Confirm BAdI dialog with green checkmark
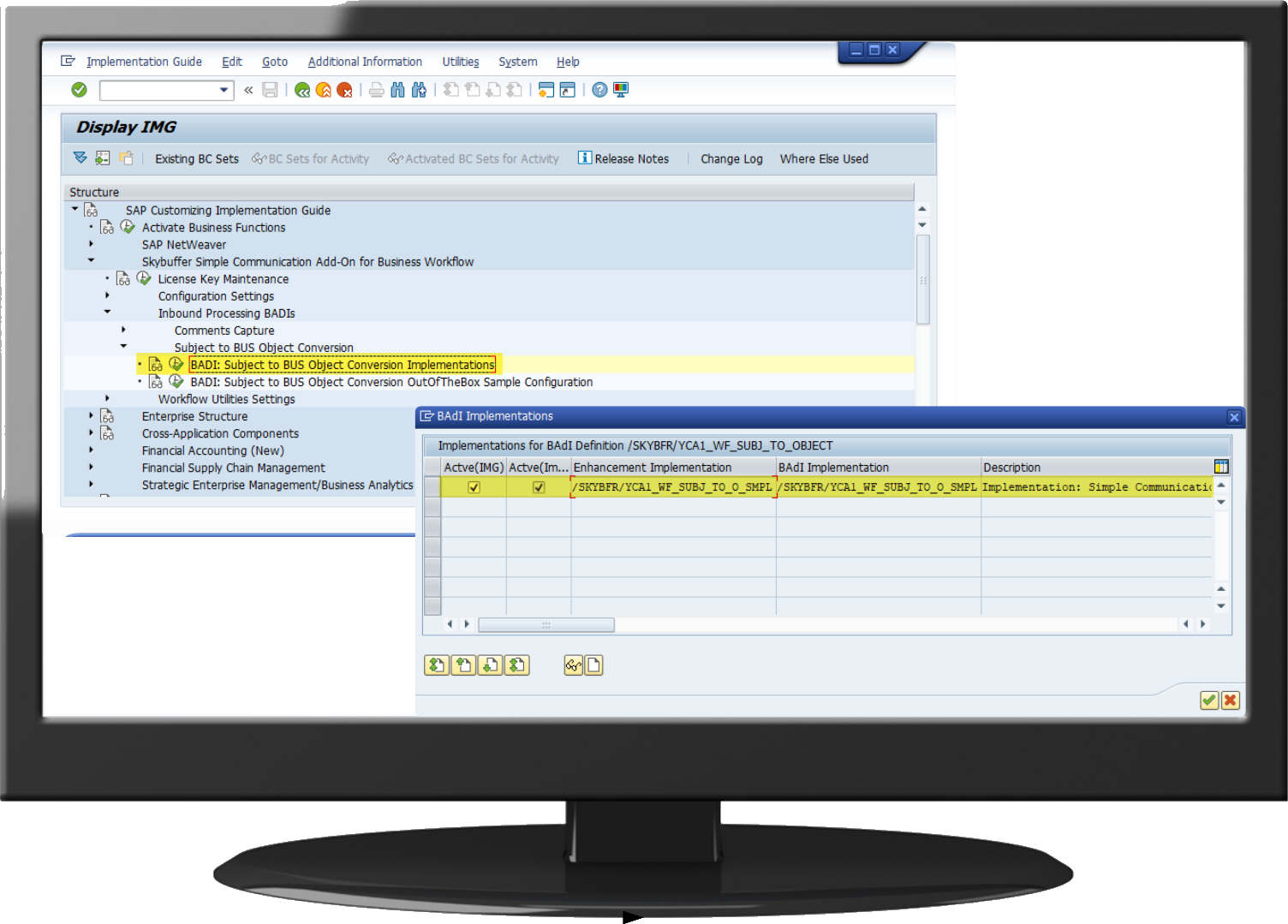The height and width of the screenshot is (924, 1288). (x=1209, y=700)
